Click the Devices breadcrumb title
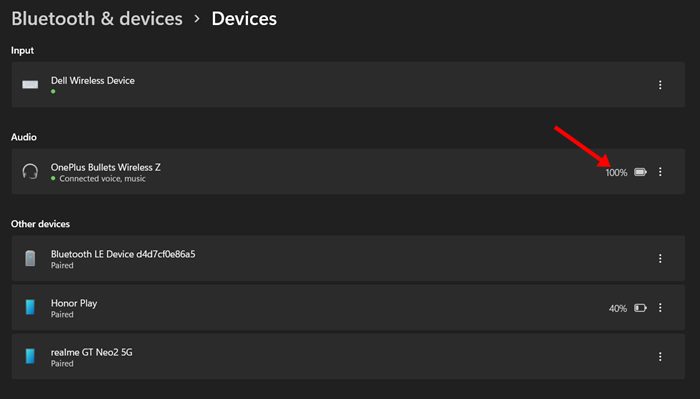Image resolution: width=700 pixels, height=399 pixels. click(x=244, y=19)
